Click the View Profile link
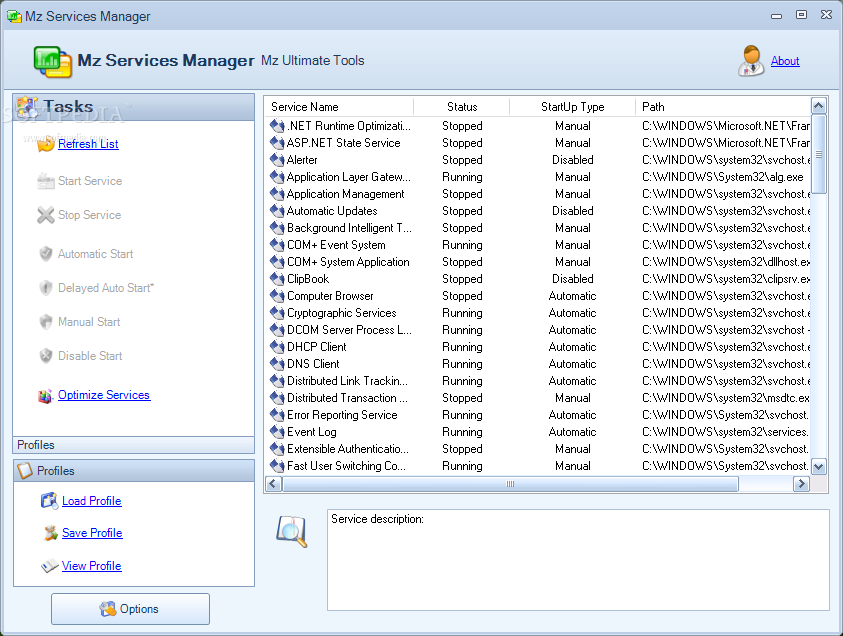Viewport: 843px width, 636px height. [x=91, y=566]
